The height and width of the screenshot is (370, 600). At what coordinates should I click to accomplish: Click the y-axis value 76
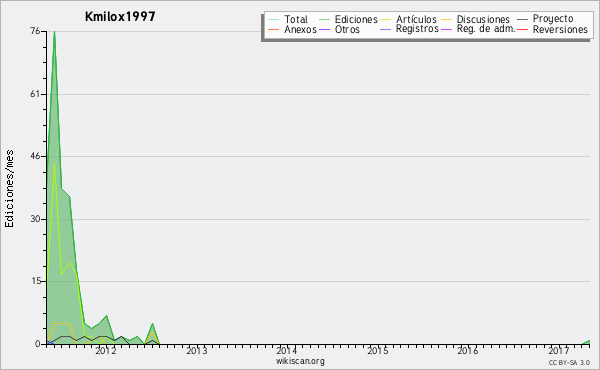point(35,31)
